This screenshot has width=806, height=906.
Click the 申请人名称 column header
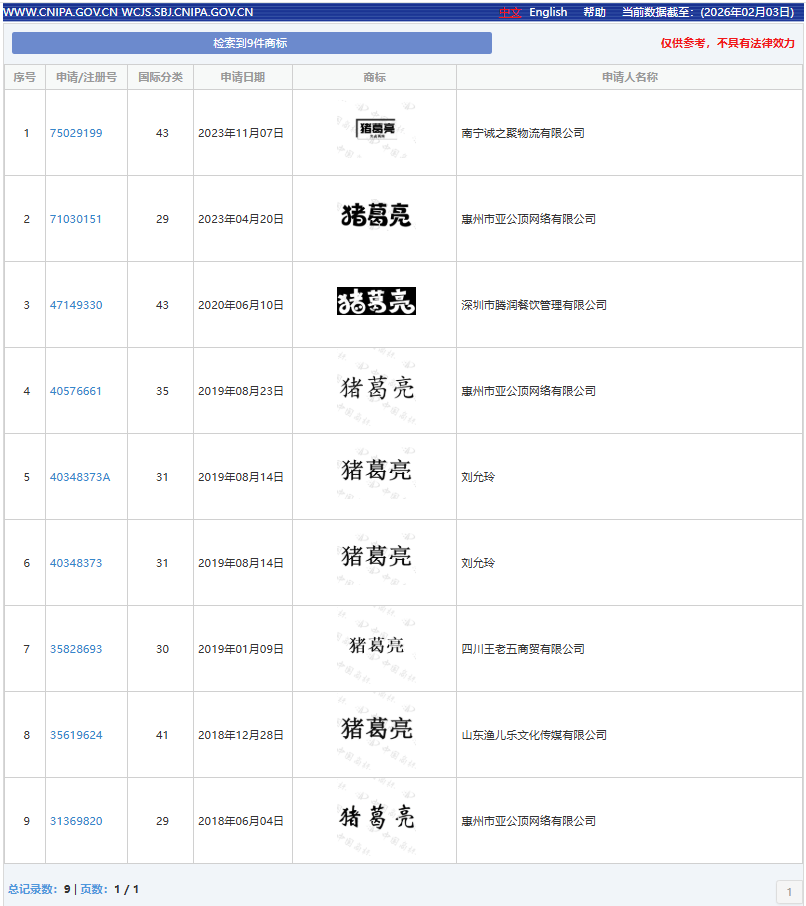(x=629, y=77)
